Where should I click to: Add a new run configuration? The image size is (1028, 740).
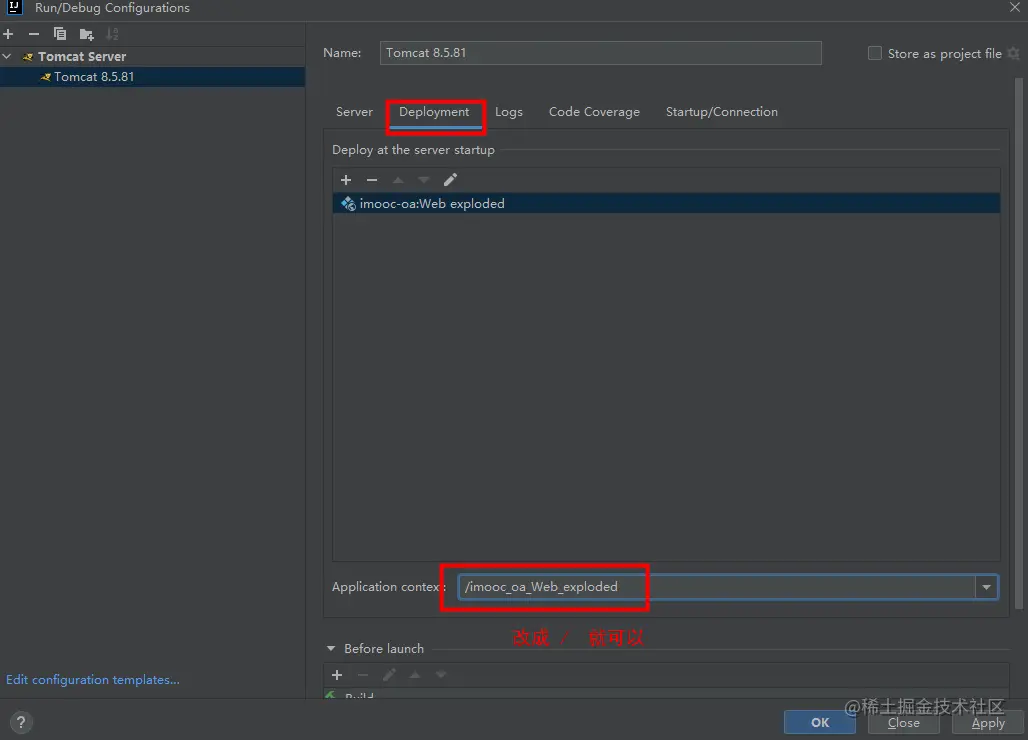coord(9,34)
